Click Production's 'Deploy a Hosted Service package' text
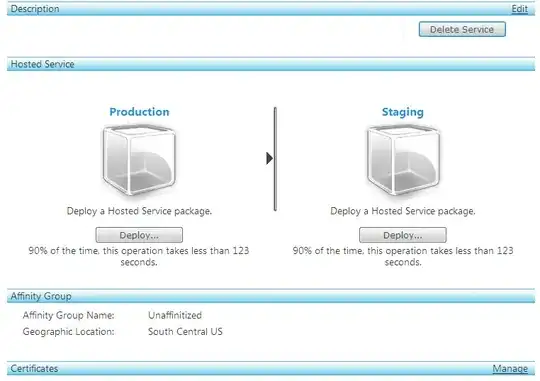The width and height of the screenshot is (540, 381). coord(139,211)
